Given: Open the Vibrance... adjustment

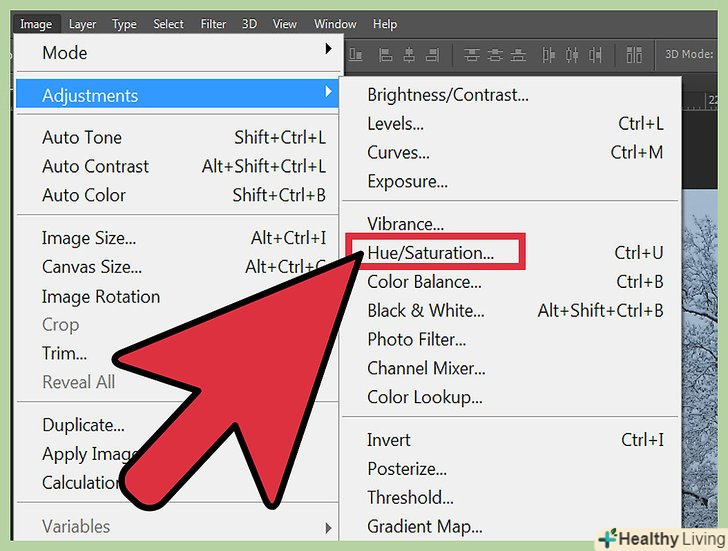Looking at the screenshot, I should coord(511,224).
